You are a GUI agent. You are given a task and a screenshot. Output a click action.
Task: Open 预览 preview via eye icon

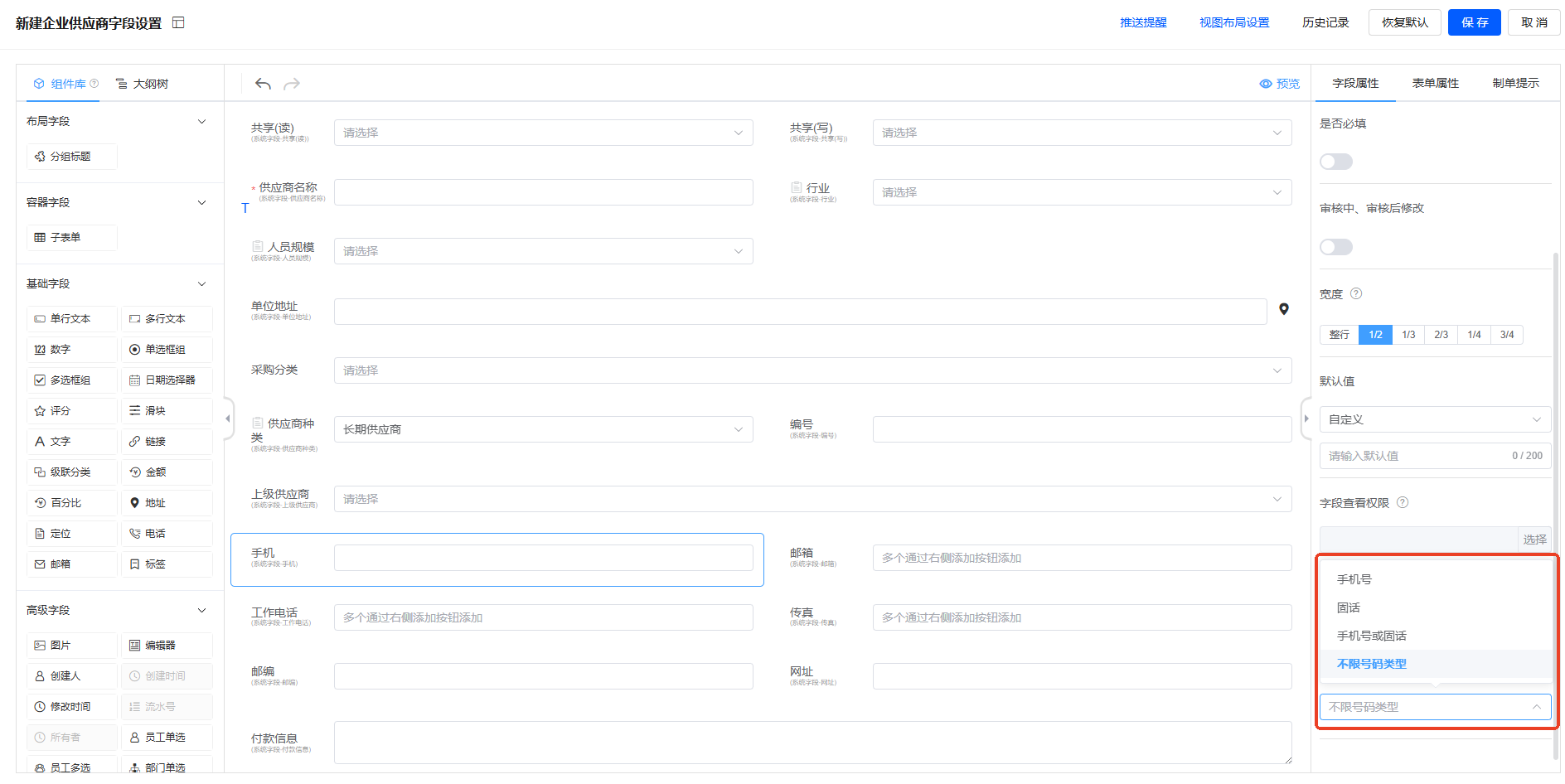[x=1279, y=84]
